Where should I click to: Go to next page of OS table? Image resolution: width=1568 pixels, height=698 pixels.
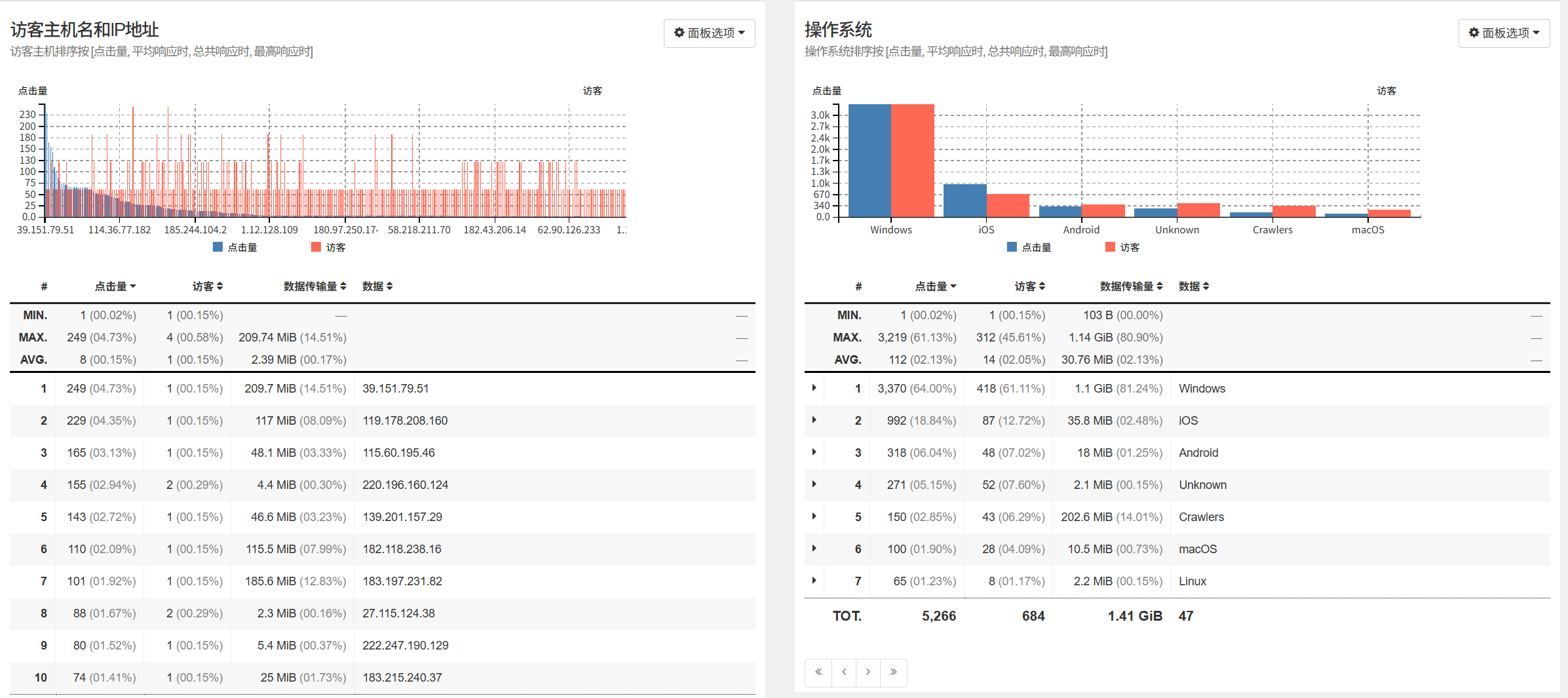pos(868,672)
